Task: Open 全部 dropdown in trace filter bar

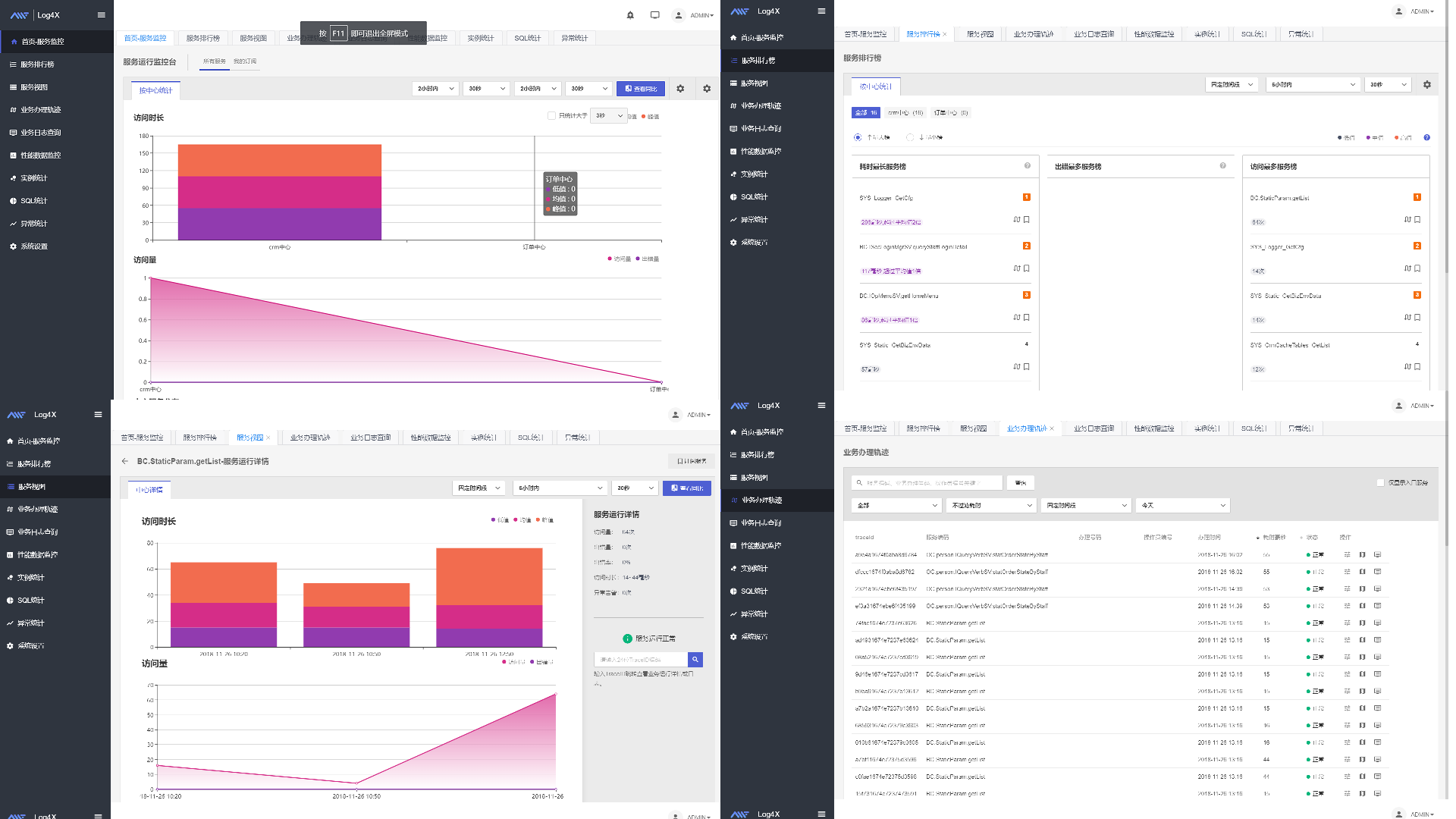Action: click(897, 506)
